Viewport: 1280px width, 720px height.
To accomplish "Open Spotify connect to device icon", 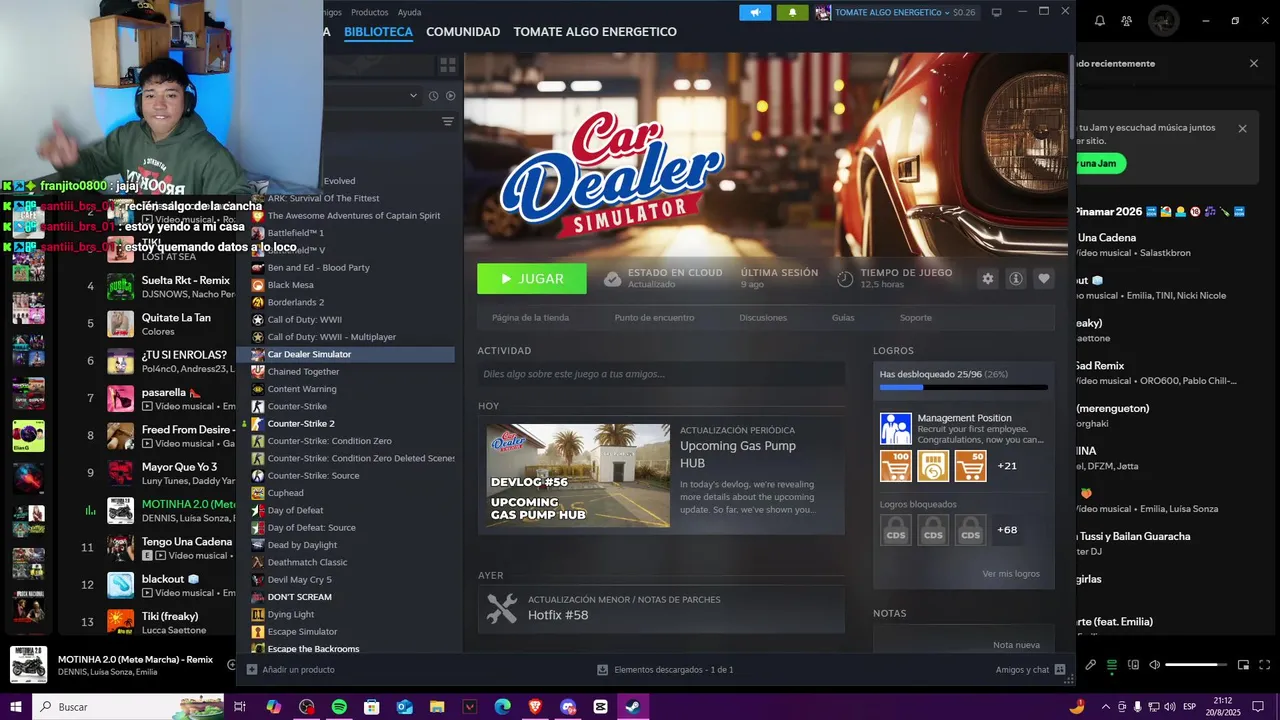I will coord(1133,665).
